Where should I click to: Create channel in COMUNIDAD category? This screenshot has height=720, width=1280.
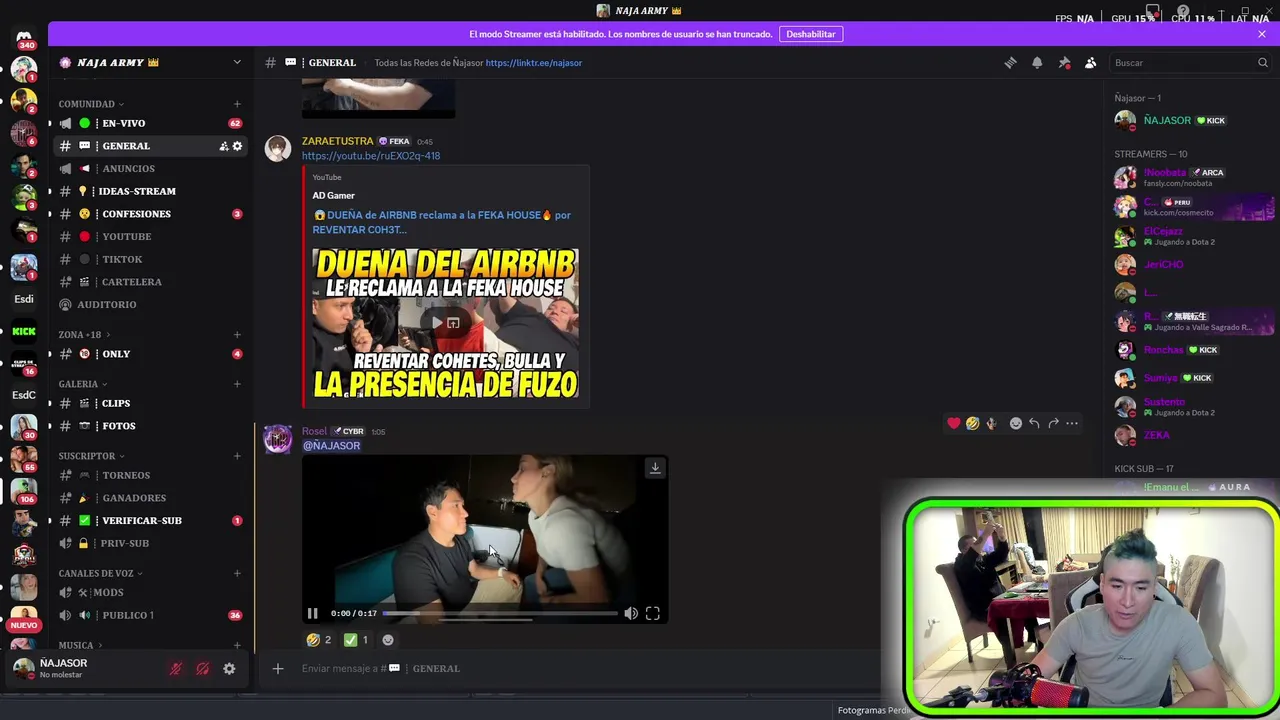click(x=237, y=104)
